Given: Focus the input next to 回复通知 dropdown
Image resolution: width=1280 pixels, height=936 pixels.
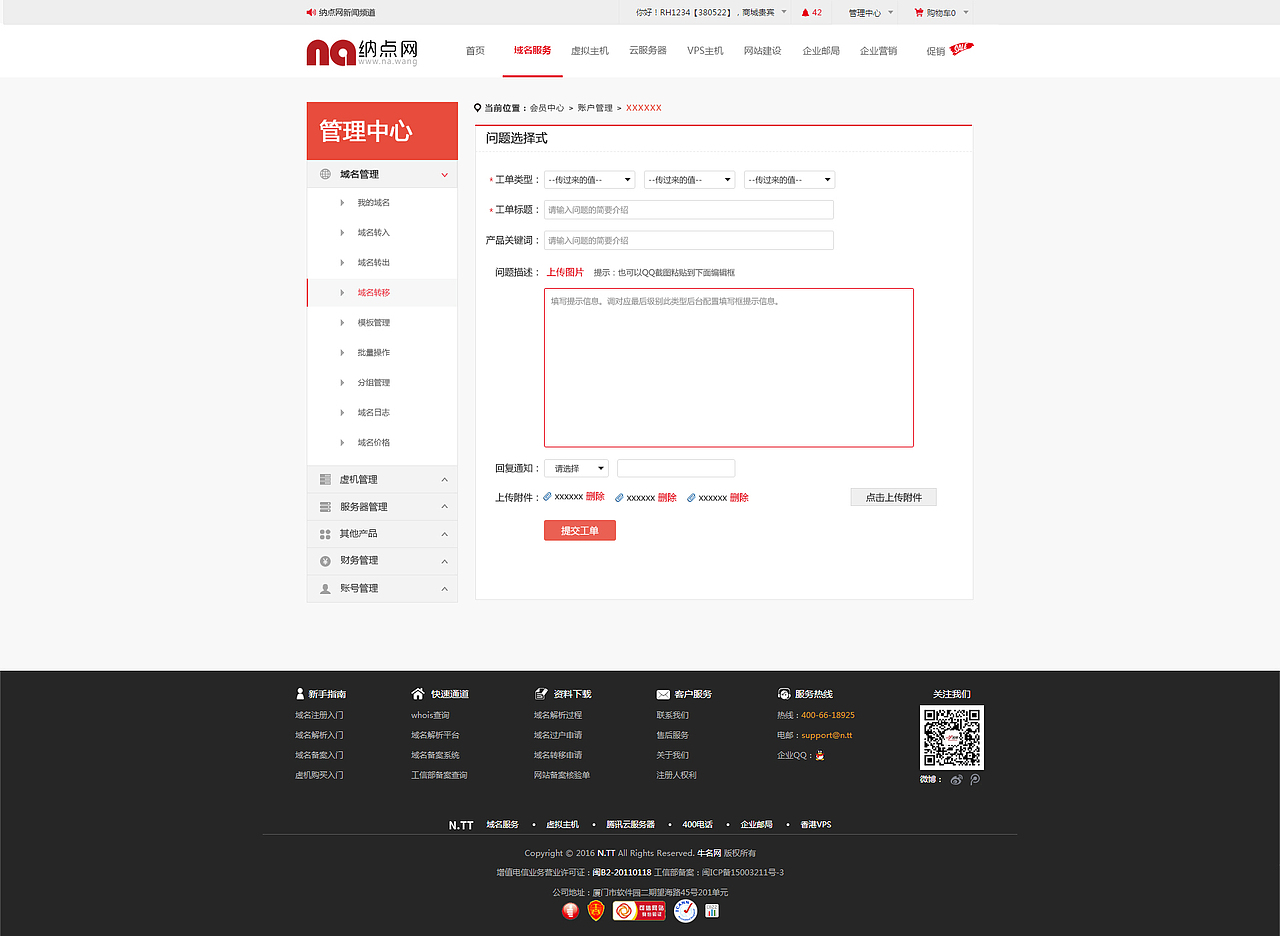Looking at the screenshot, I should point(676,468).
